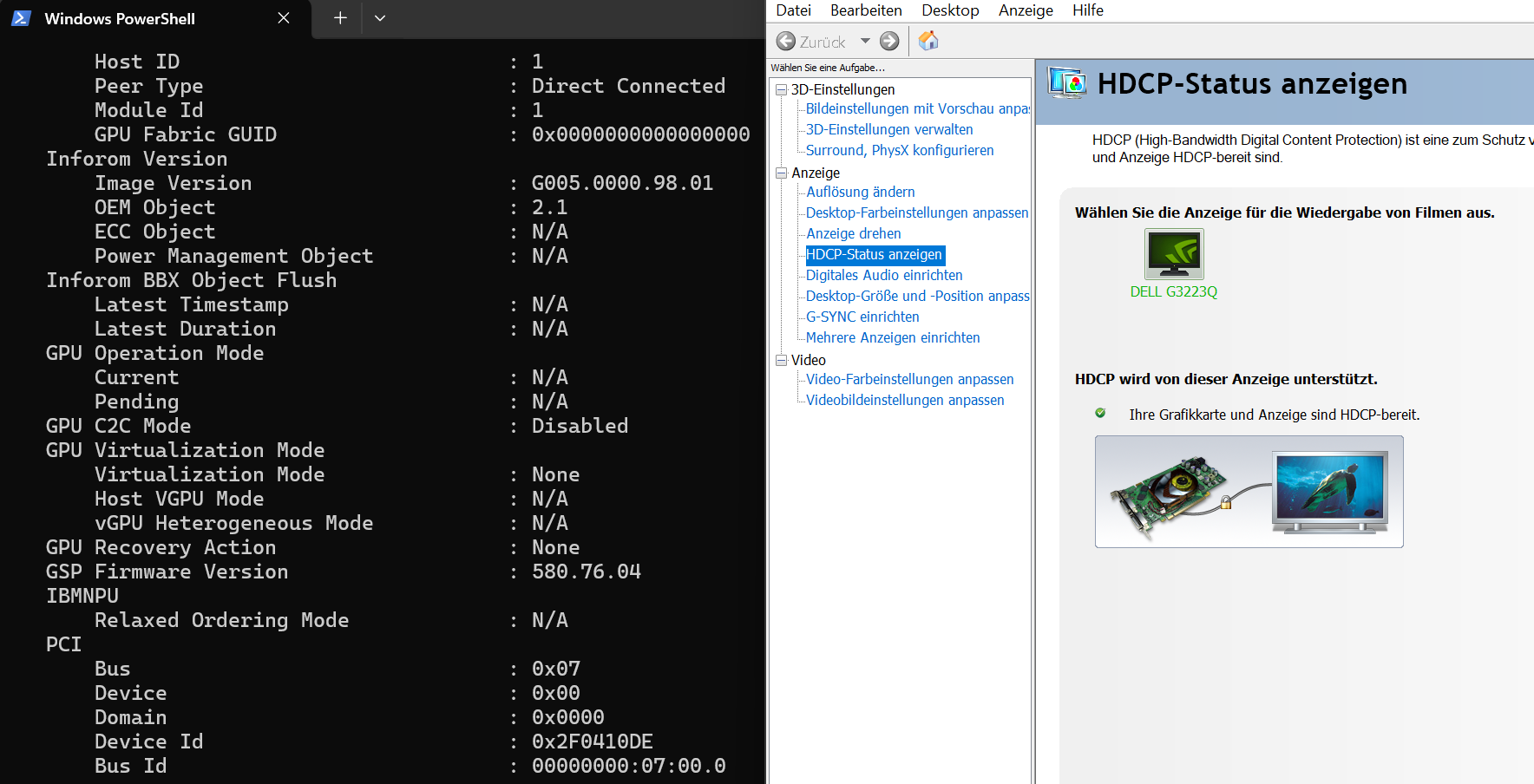This screenshot has height=784, width=1534.
Task: Open the terminal profile dropdown chevron
Action: pos(379,18)
